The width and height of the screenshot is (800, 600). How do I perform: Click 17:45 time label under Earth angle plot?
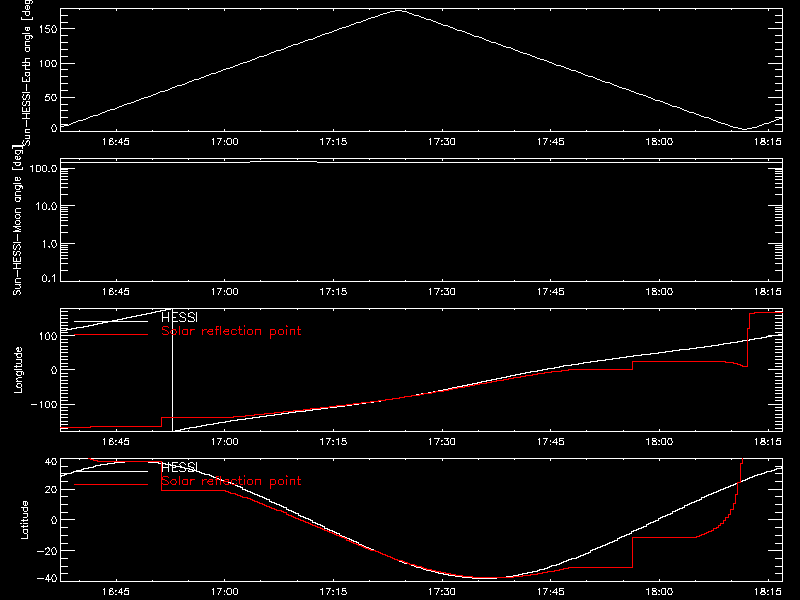551,142
